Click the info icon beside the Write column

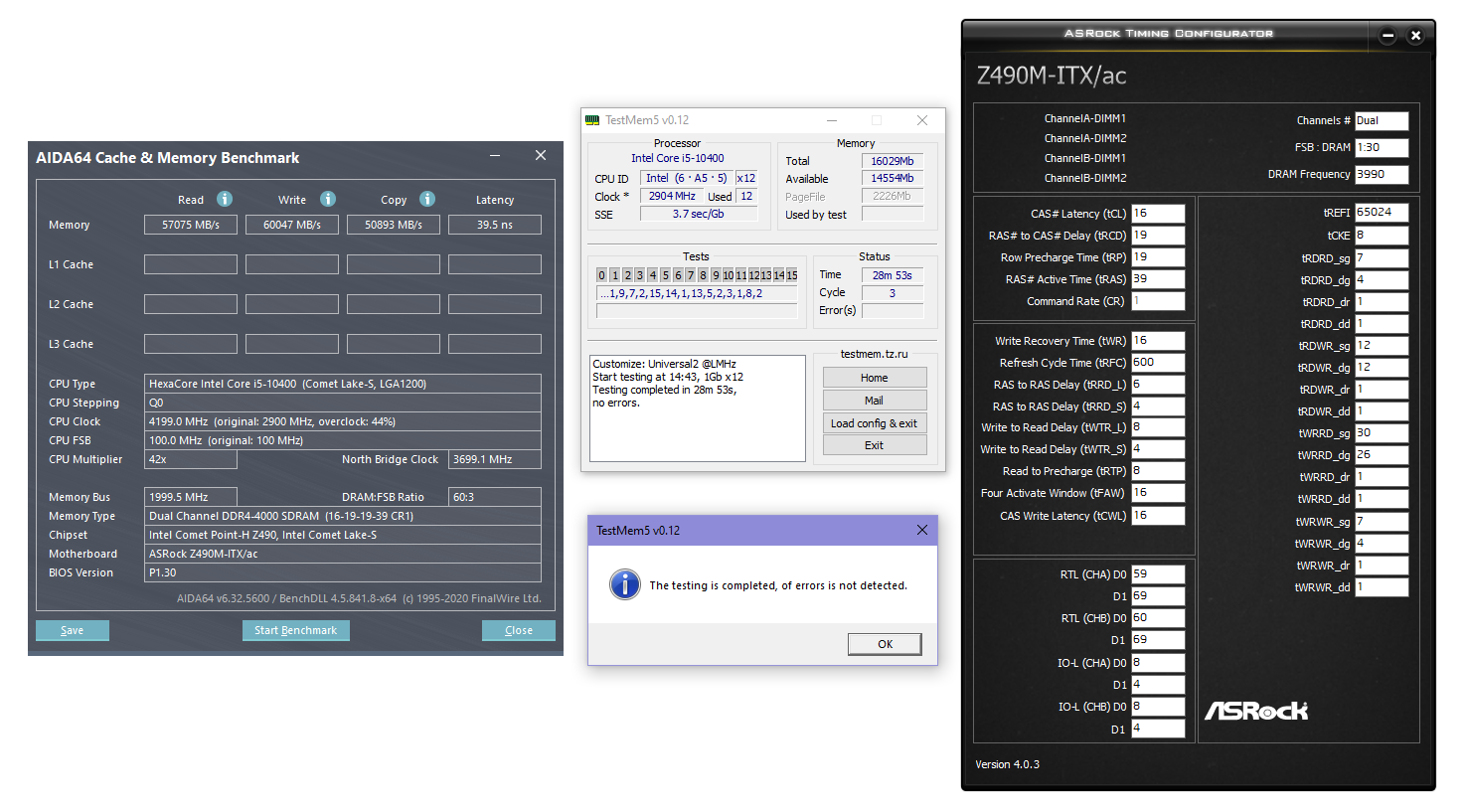tap(328, 199)
